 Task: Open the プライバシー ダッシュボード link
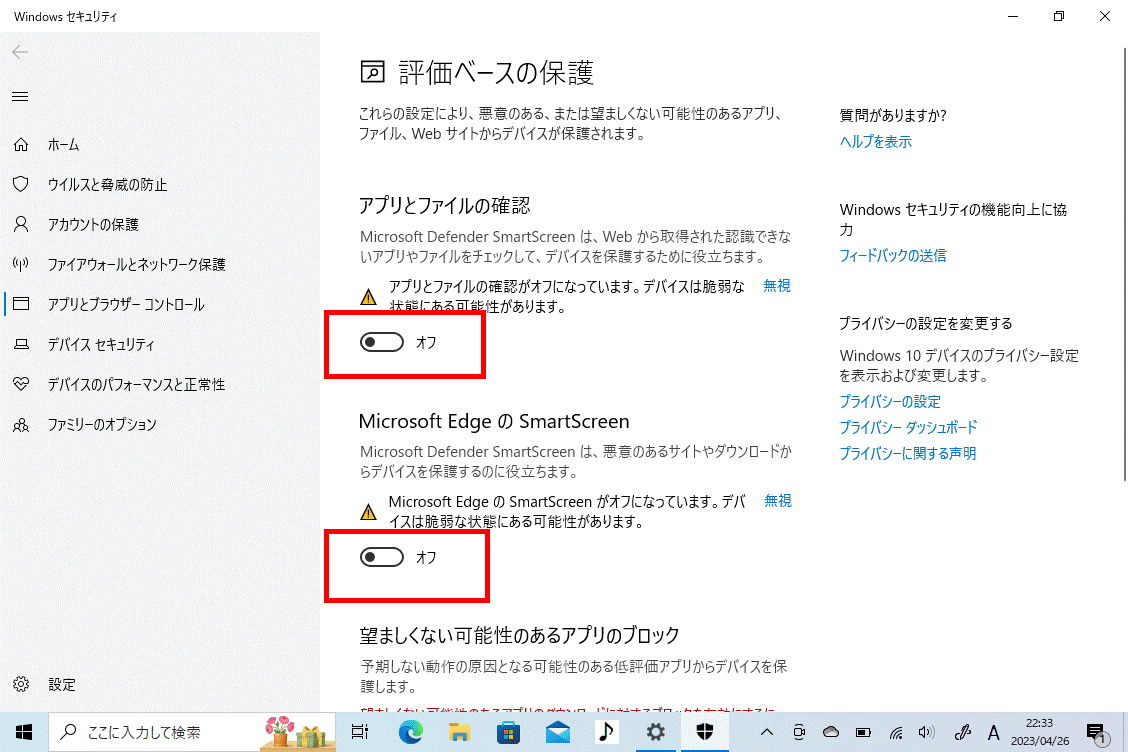tap(908, 427)
